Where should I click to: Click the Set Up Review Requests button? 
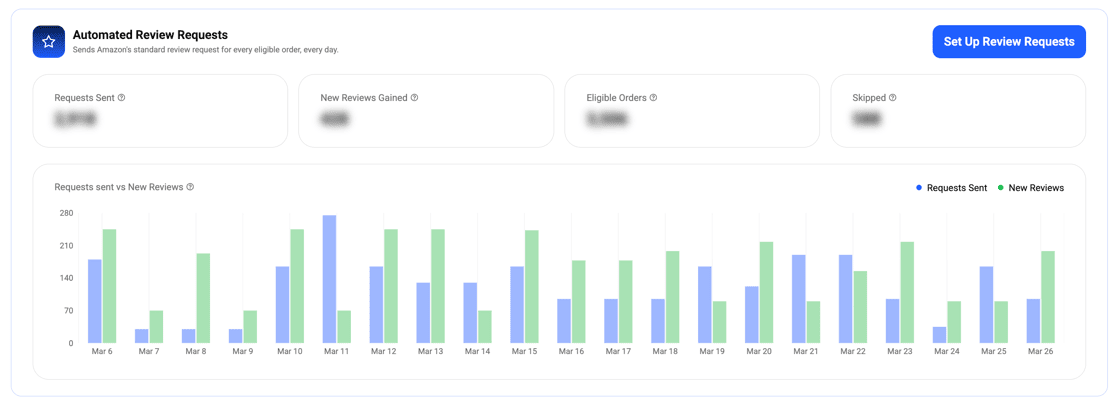pyautogui.click(x=1009, y=41)
